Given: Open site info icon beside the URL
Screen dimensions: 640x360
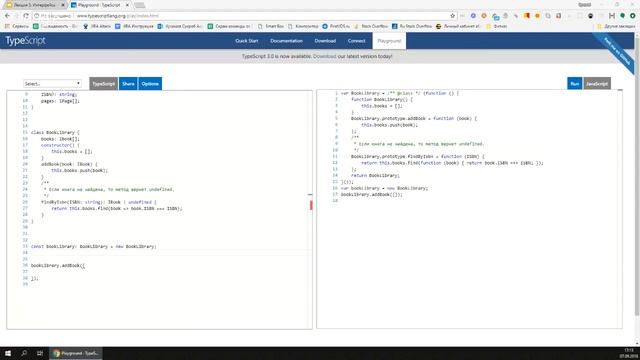Looking at the screenshot, I should click(x=36, y=16).
